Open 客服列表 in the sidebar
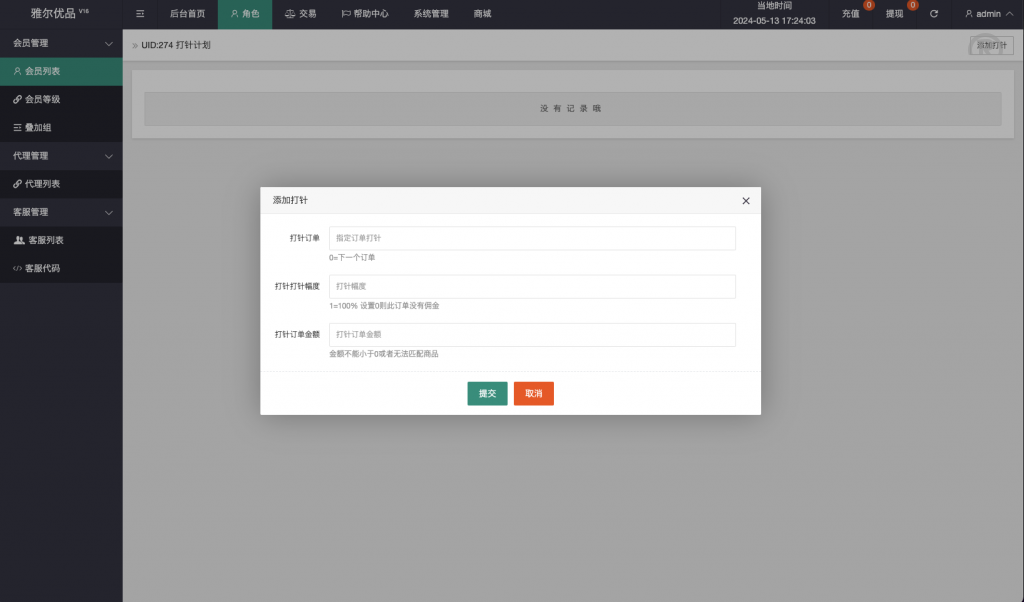The width and height of the screenshot is (1024, 602). click(45, 240)
